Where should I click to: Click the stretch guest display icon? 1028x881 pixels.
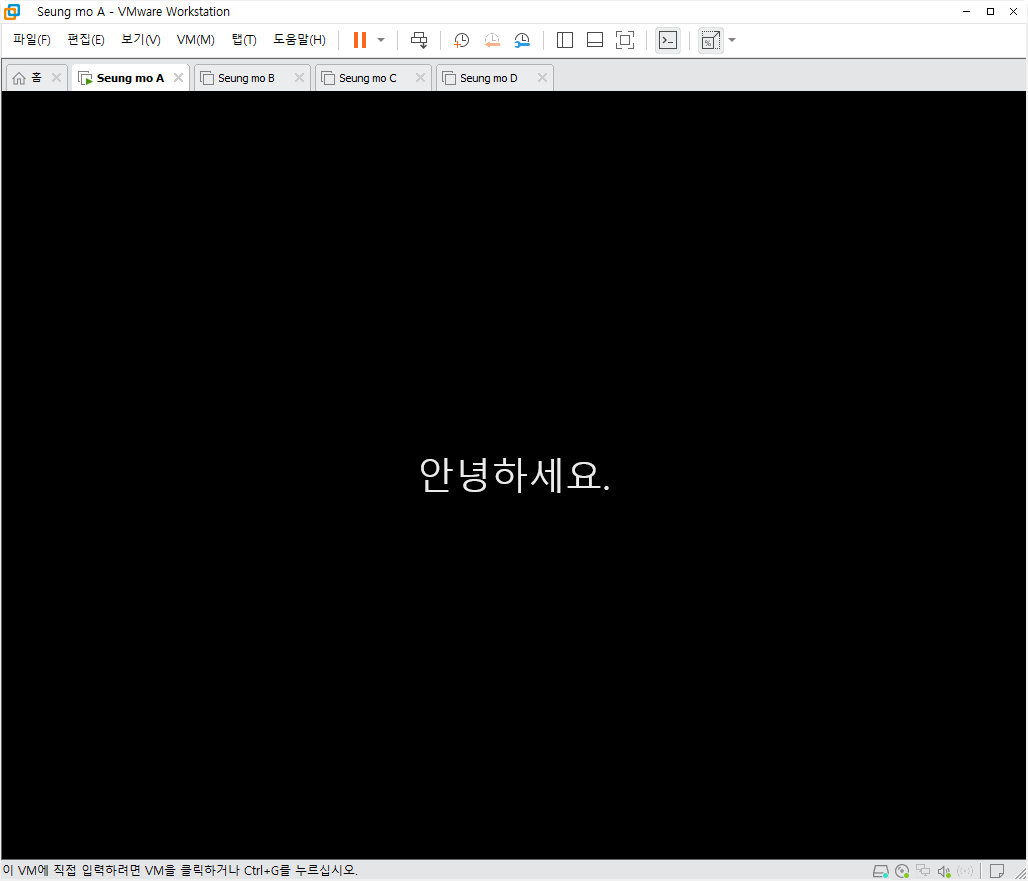click(711, 40)
